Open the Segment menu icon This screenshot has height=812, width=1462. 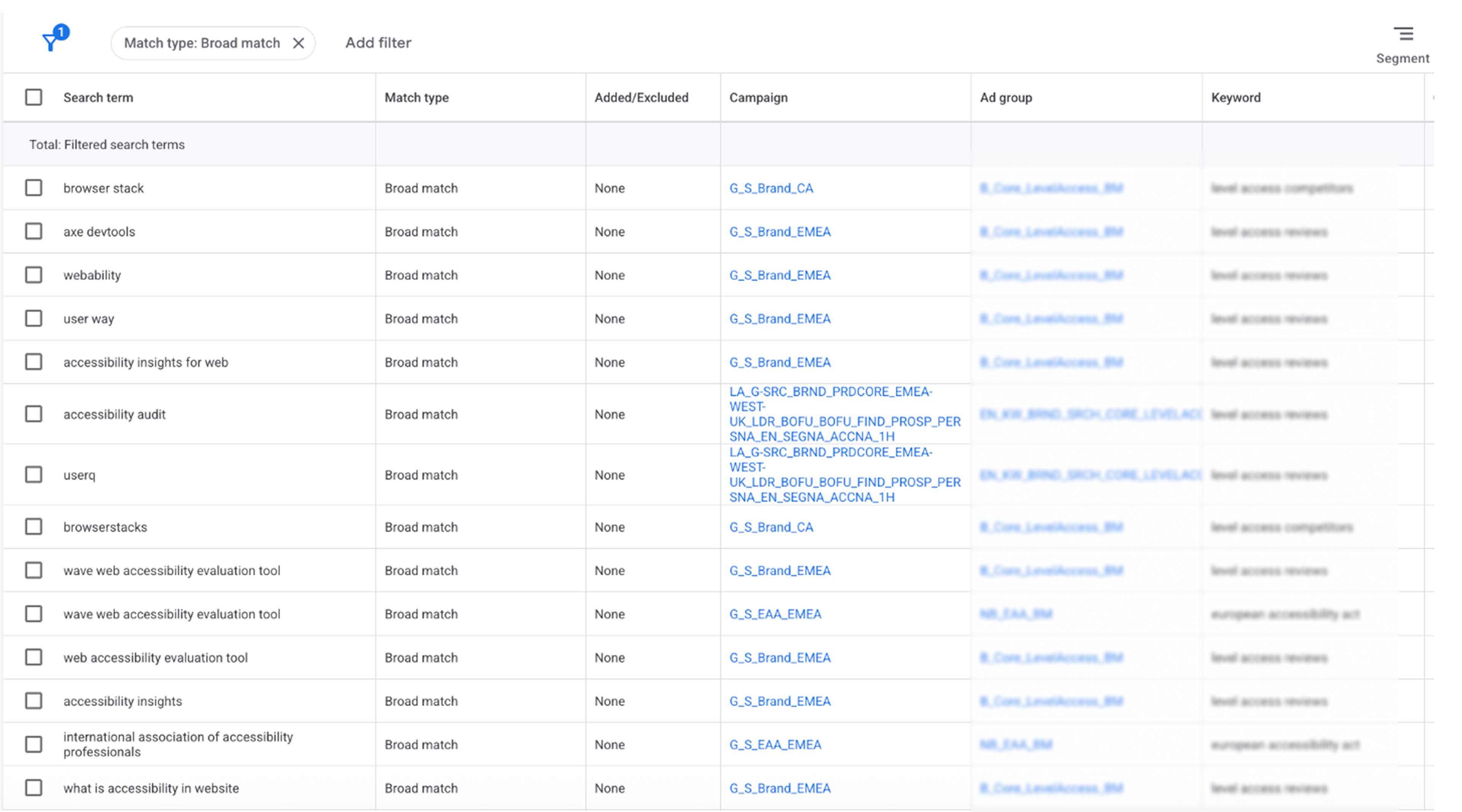point(1403,34)
